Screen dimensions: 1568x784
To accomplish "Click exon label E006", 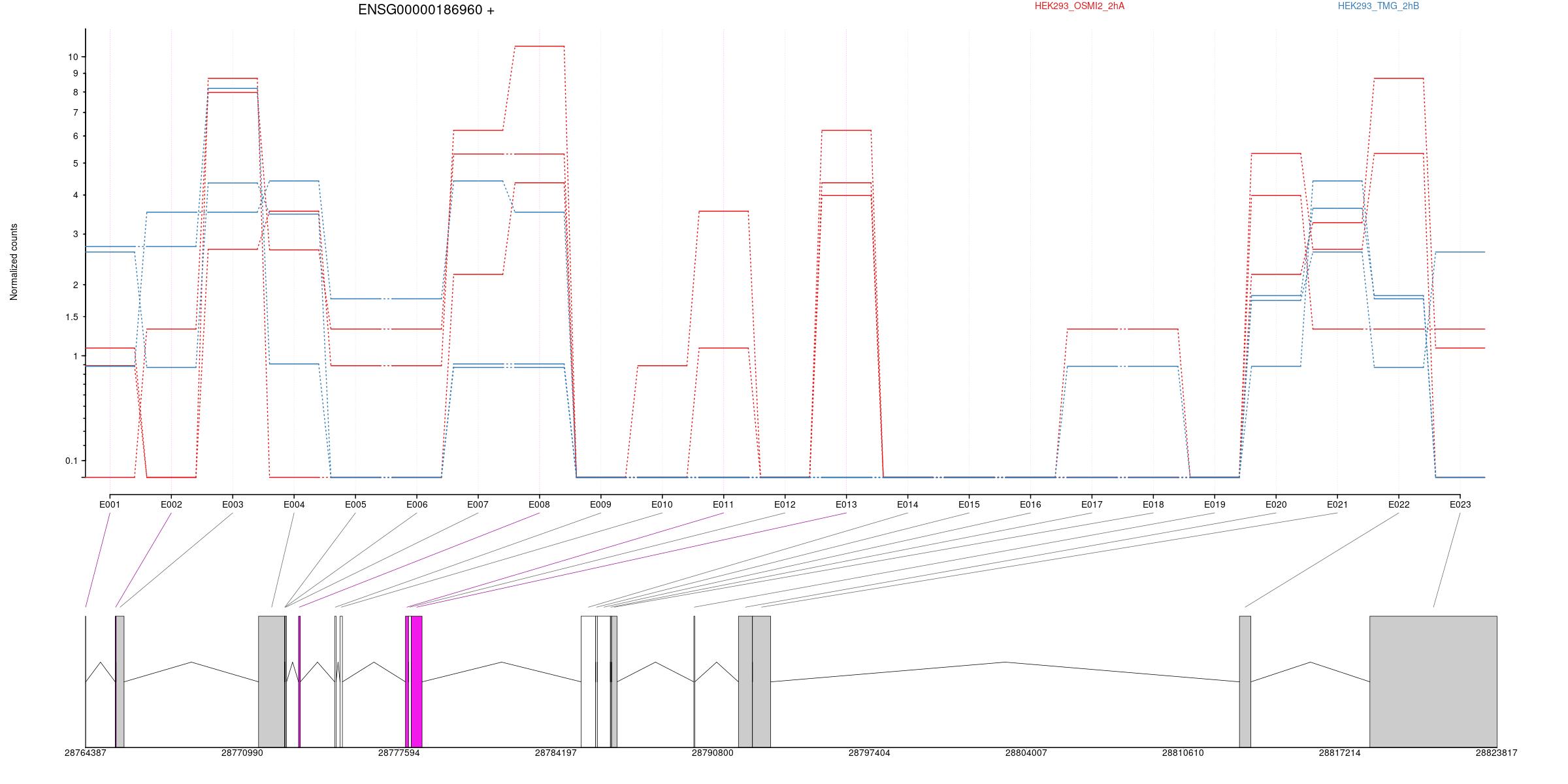I will [x=417, y=504].
